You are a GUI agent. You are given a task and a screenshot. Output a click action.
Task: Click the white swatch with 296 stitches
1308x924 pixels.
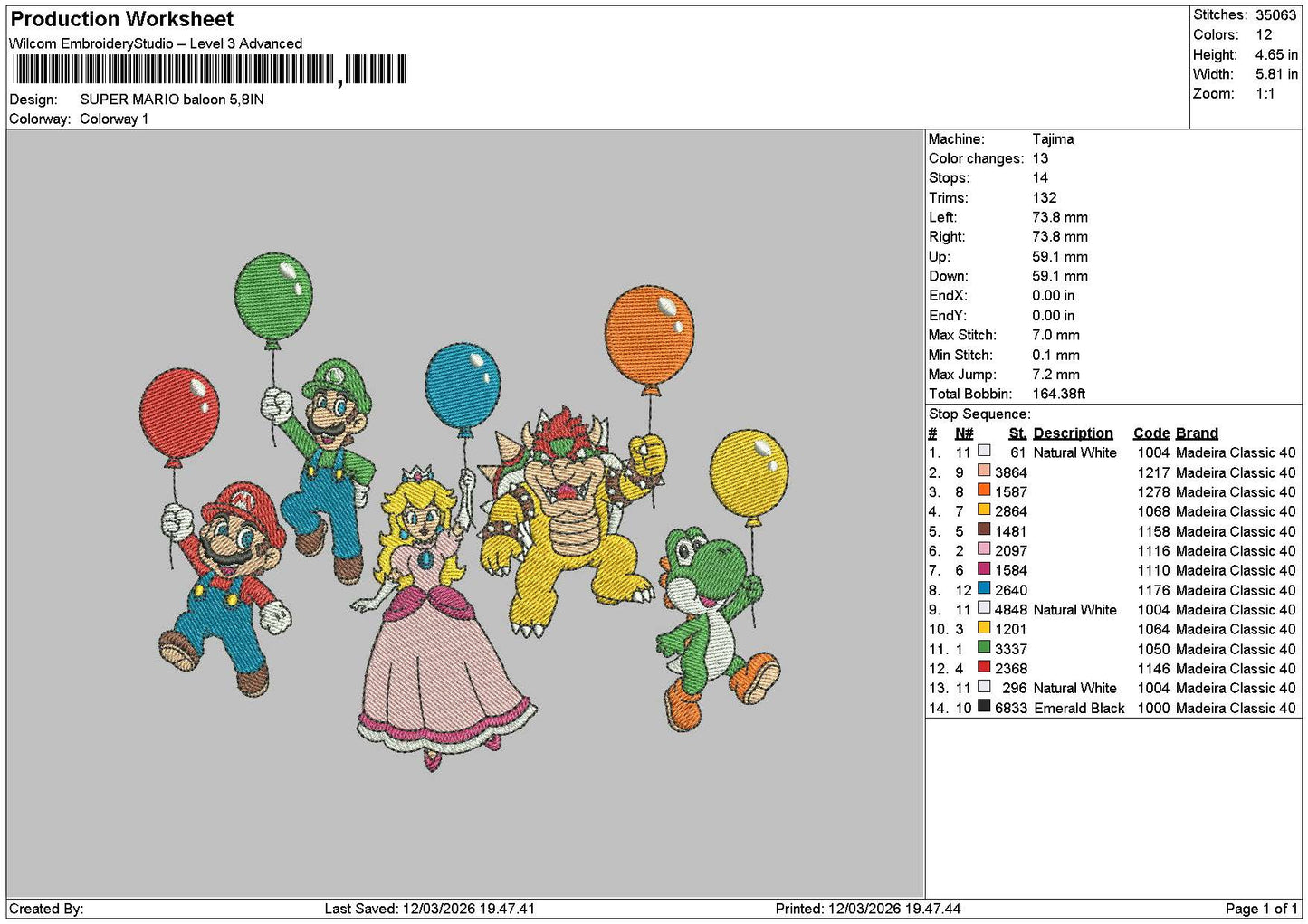(984, 686)
